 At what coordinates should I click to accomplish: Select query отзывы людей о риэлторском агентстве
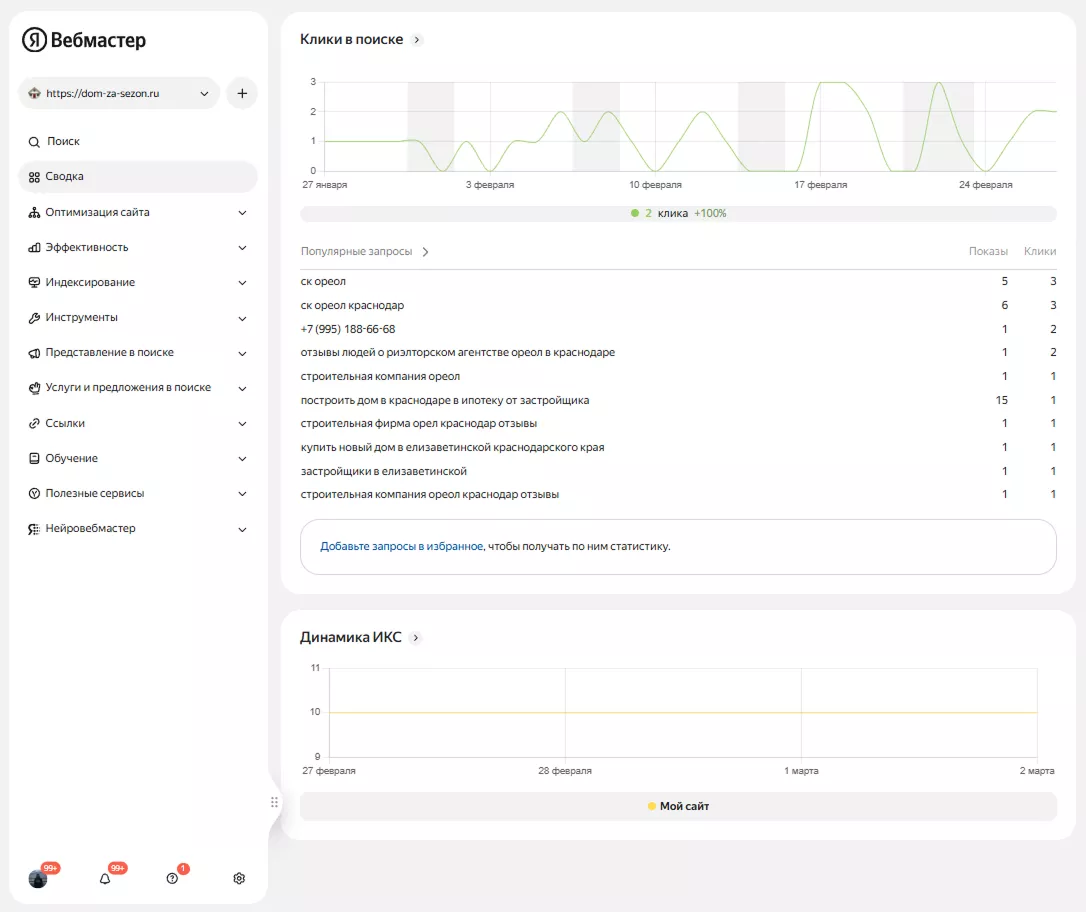tap(458, 352)
